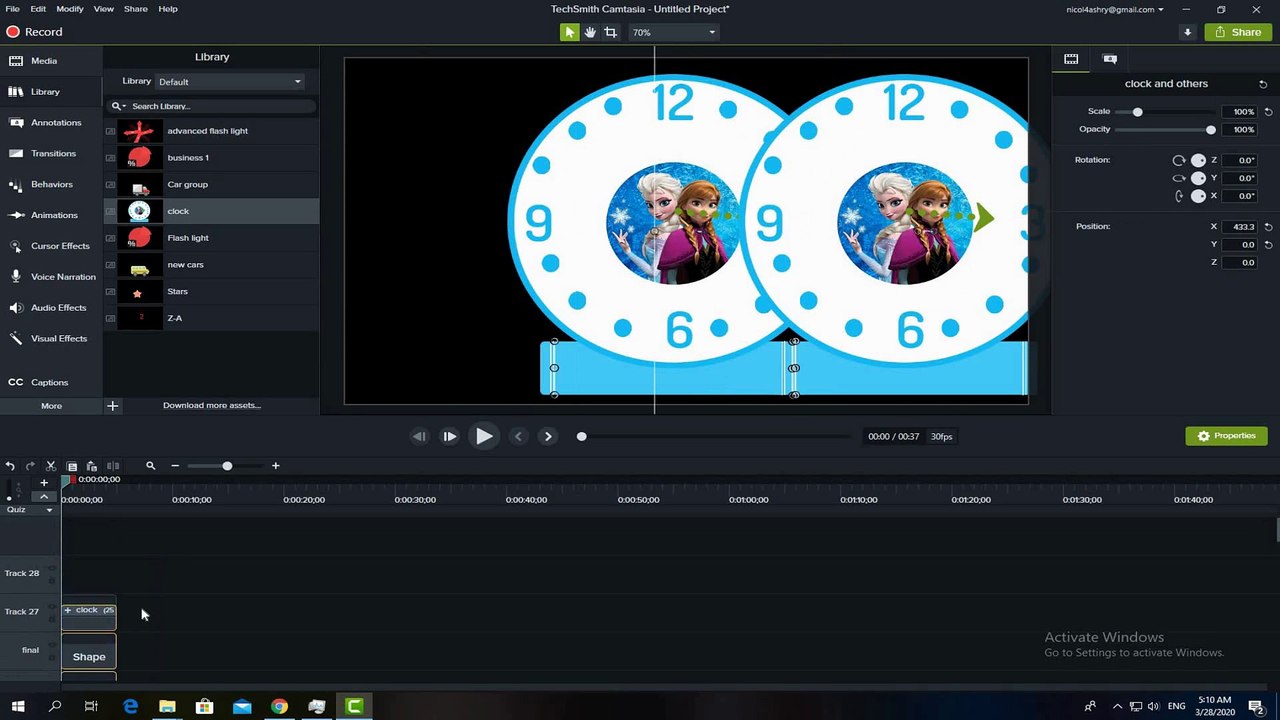Open the Captions tab

49,382
